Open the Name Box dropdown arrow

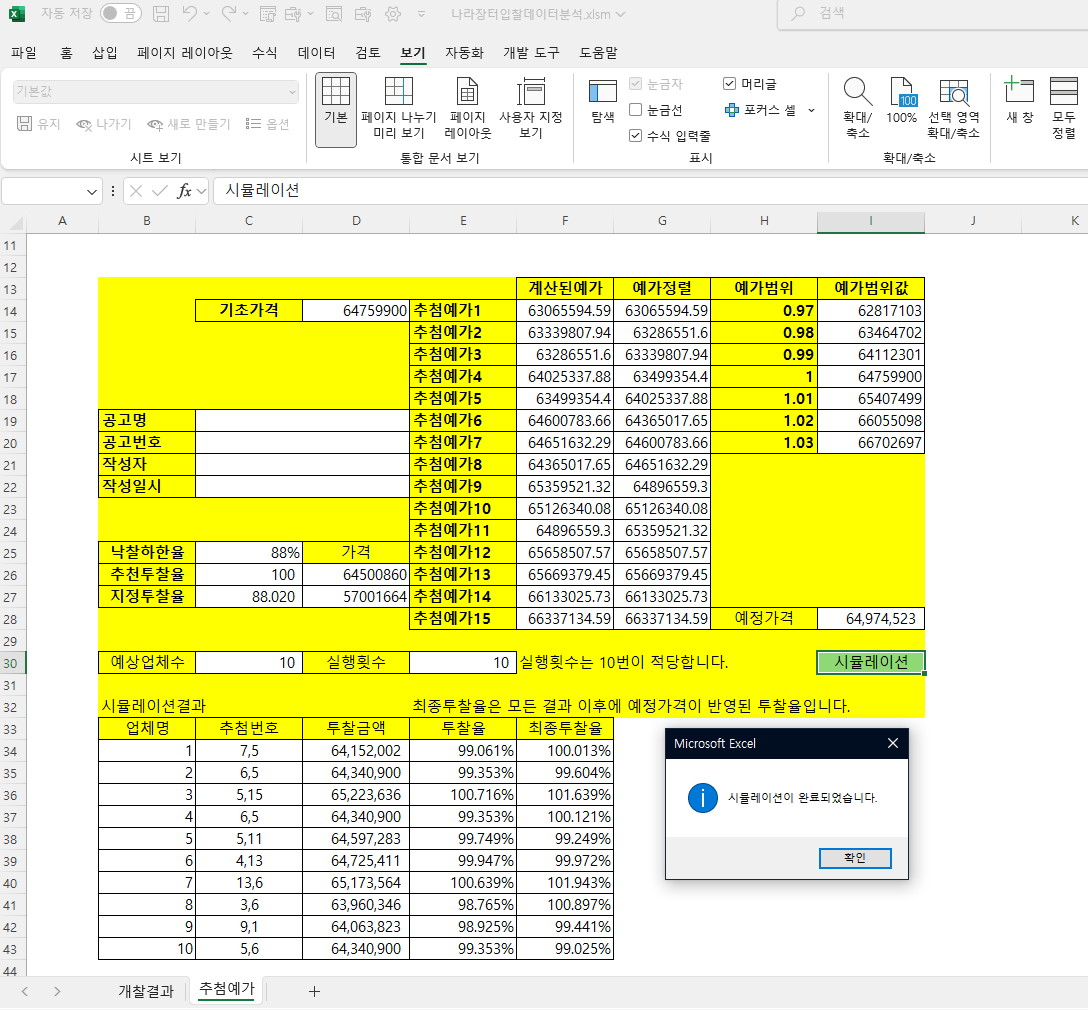pos(92,191)
